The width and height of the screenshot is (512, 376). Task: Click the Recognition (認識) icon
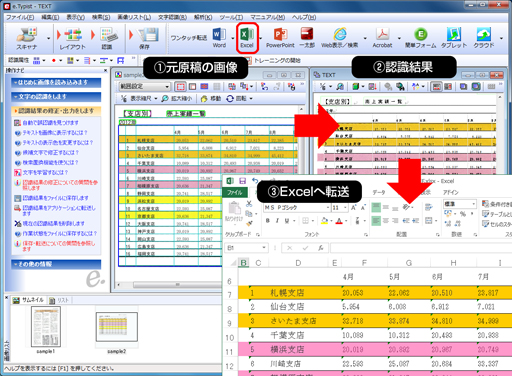107,38
